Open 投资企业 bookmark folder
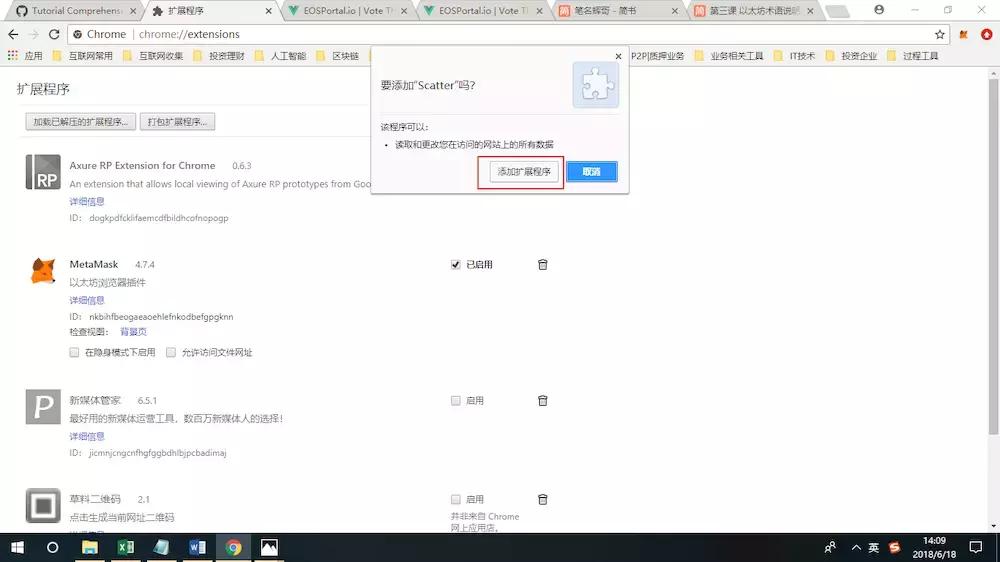The height and width of the screenshot is (562, 1000). click(x=851, y=56)
